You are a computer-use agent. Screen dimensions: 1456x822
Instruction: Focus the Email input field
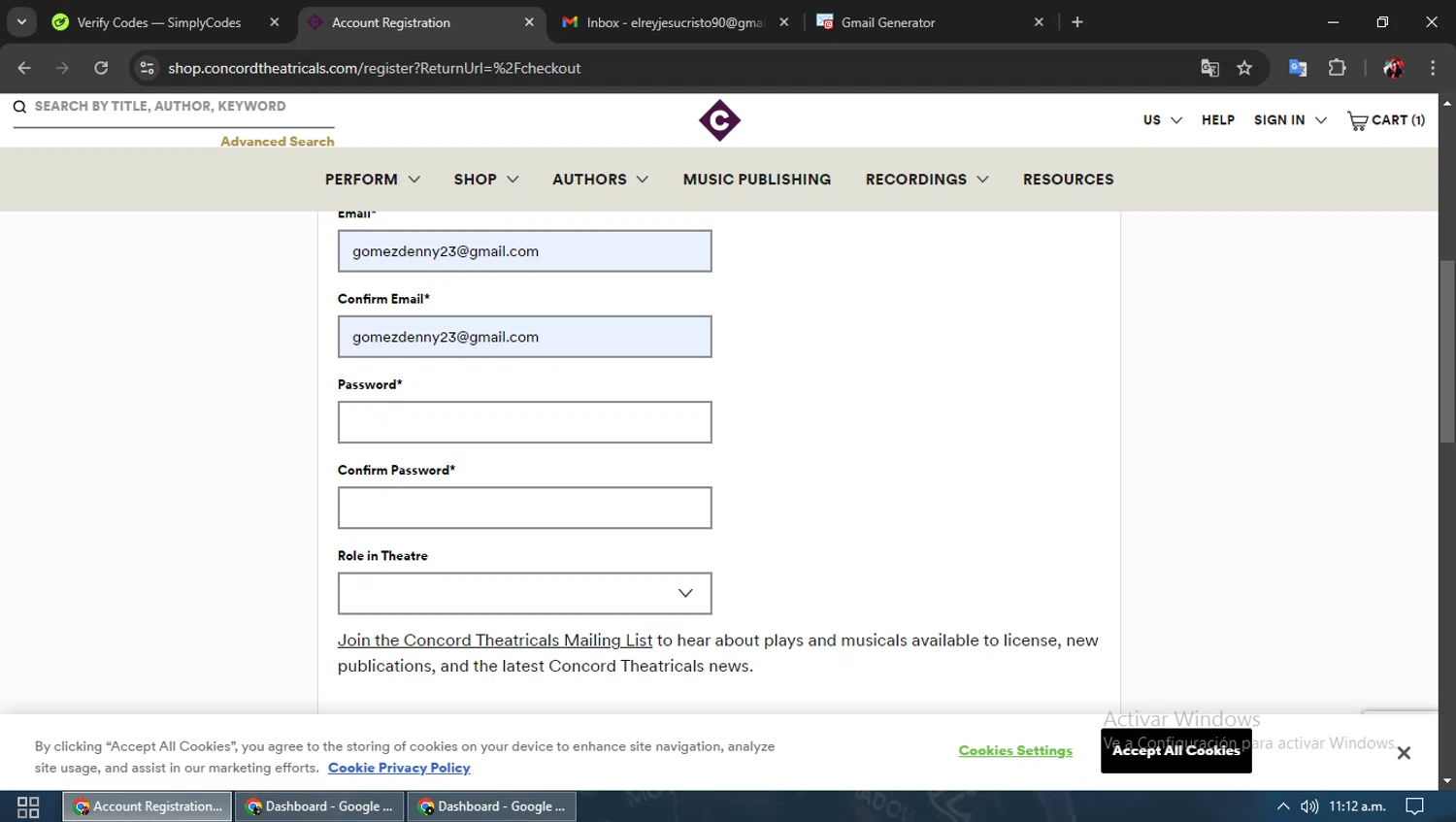click(524, 251)
